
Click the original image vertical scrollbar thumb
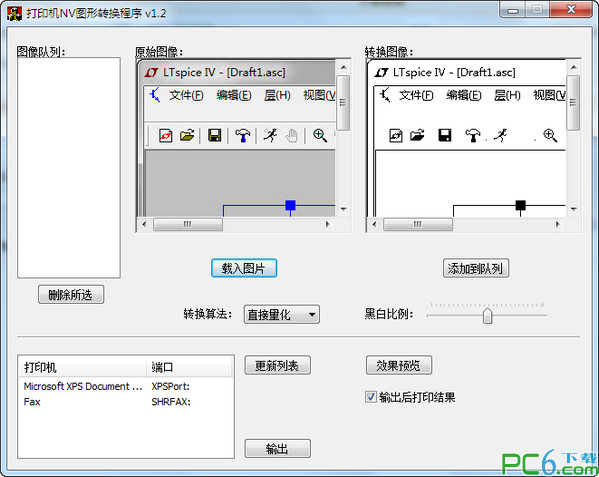pos(343,103)
